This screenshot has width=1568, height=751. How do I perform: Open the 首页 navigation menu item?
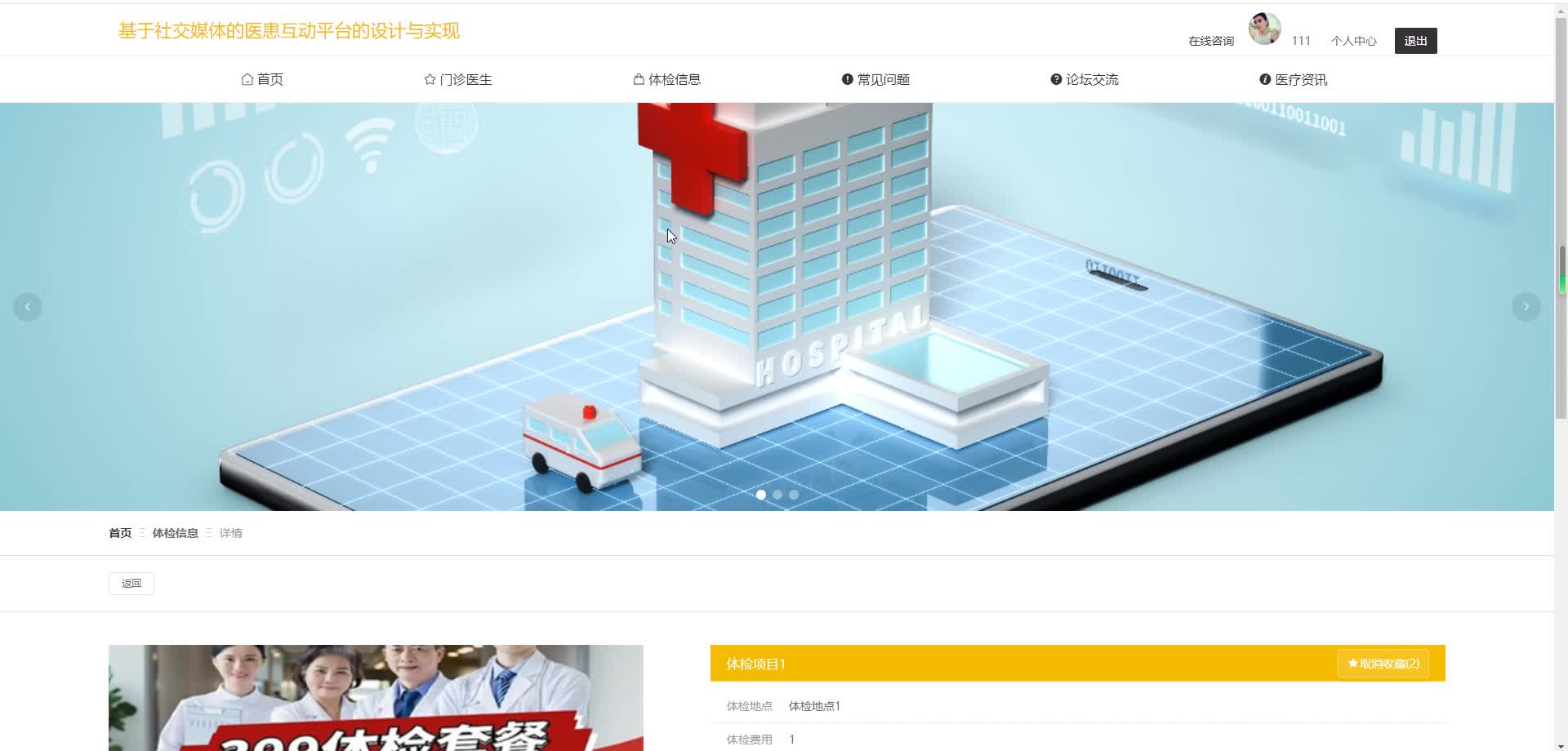[262, 79]
